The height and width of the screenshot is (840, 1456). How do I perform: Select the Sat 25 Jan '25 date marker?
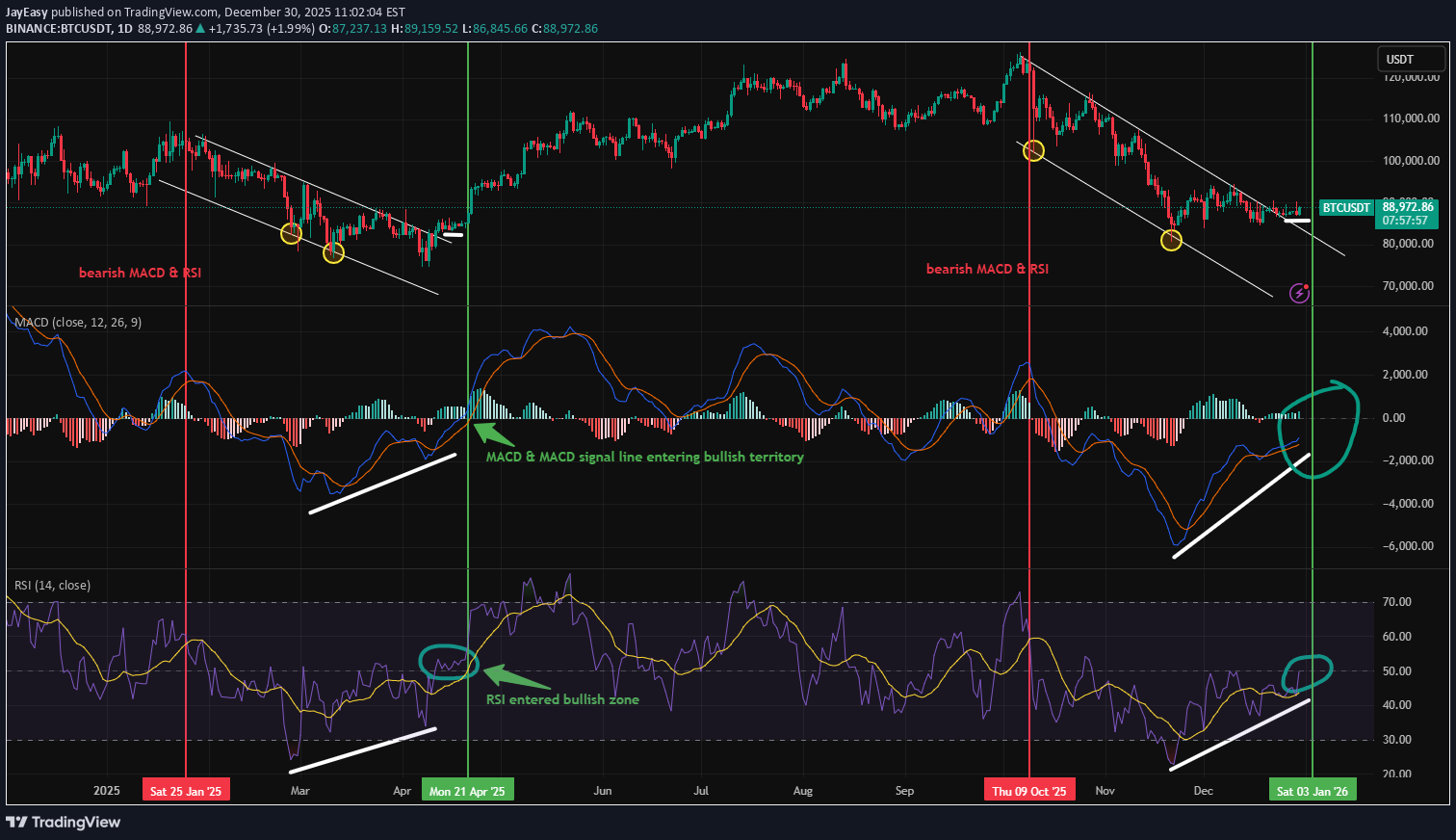186,791
